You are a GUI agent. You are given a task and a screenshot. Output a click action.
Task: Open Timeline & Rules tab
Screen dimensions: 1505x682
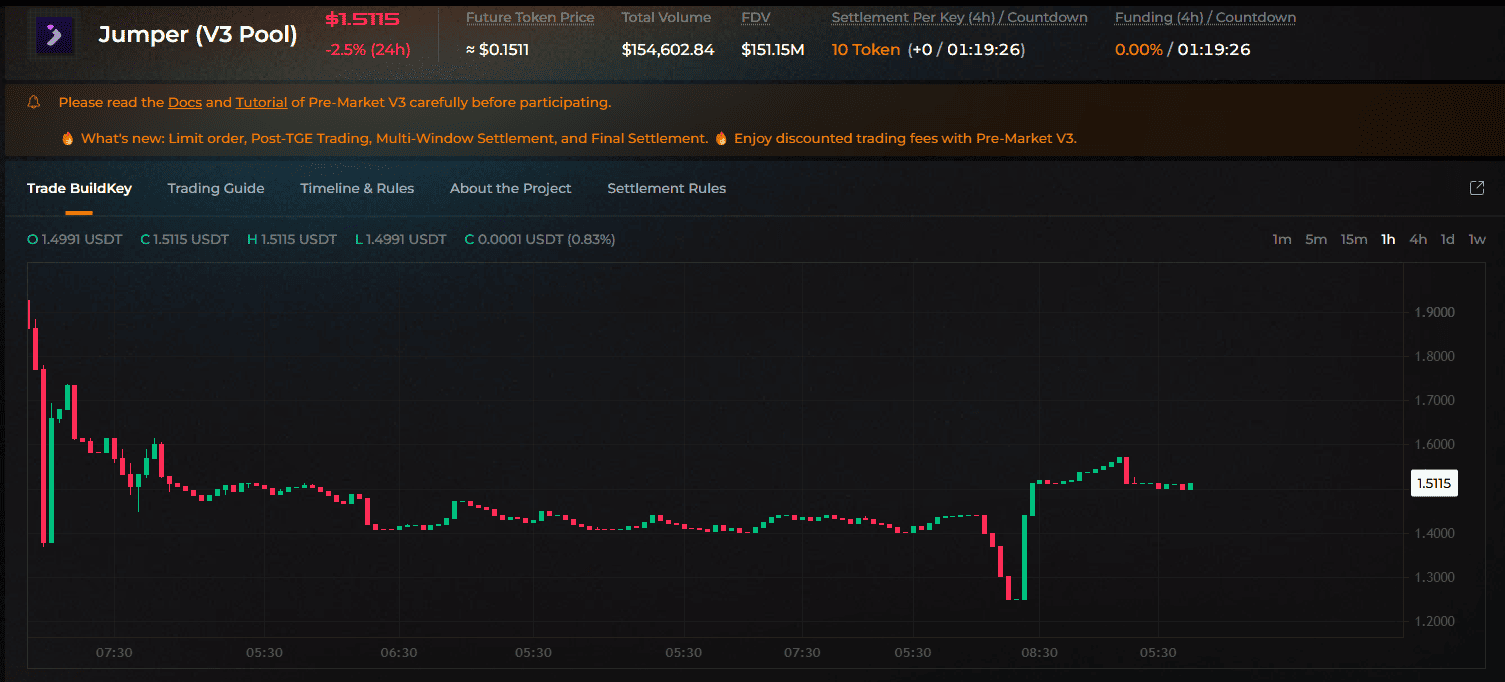357,188
